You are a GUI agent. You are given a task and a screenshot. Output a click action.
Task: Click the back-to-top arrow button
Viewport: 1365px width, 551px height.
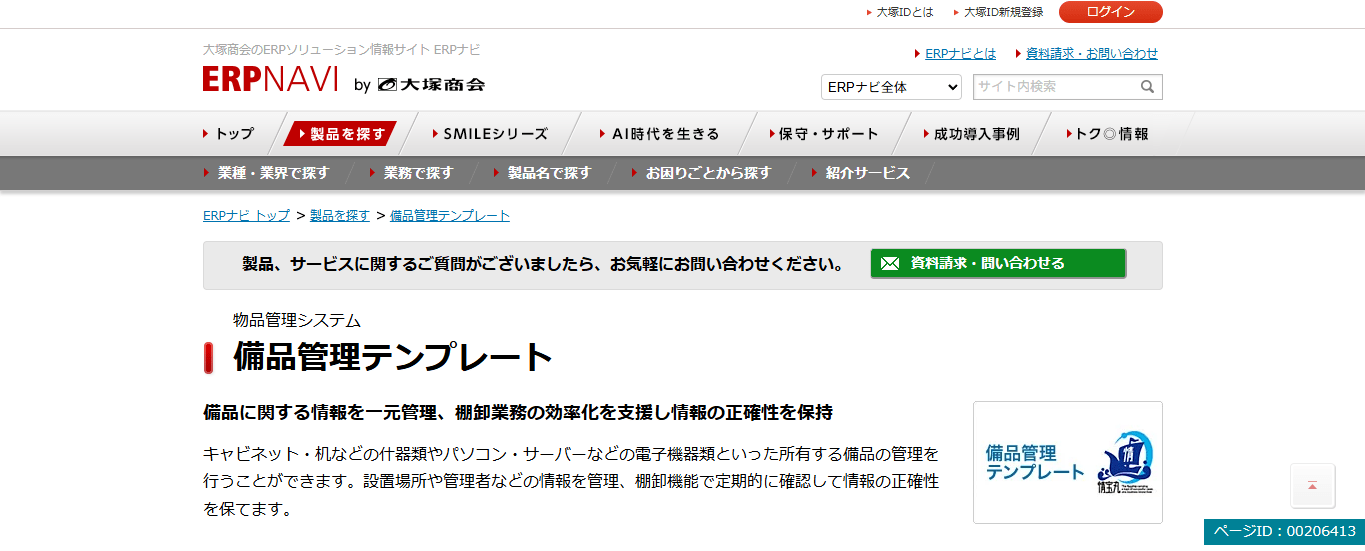[x=1312, y=486]
